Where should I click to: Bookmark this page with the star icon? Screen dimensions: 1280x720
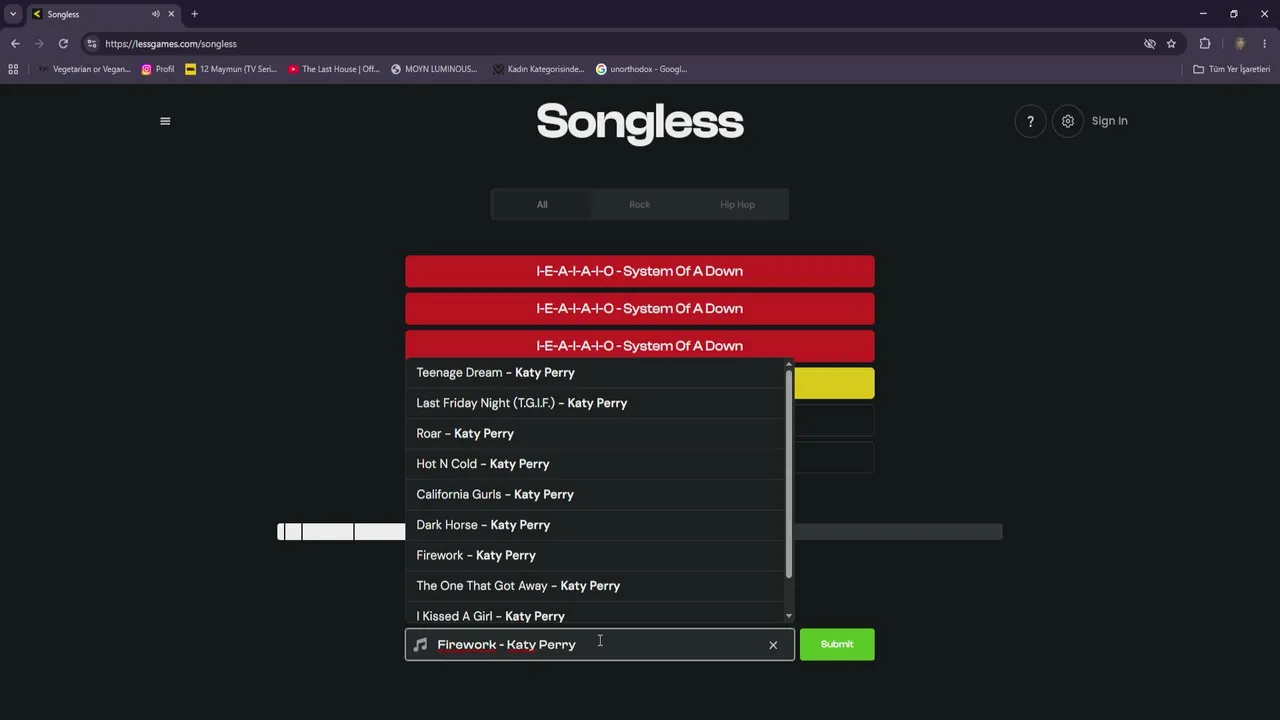[x=1171, y=44]
